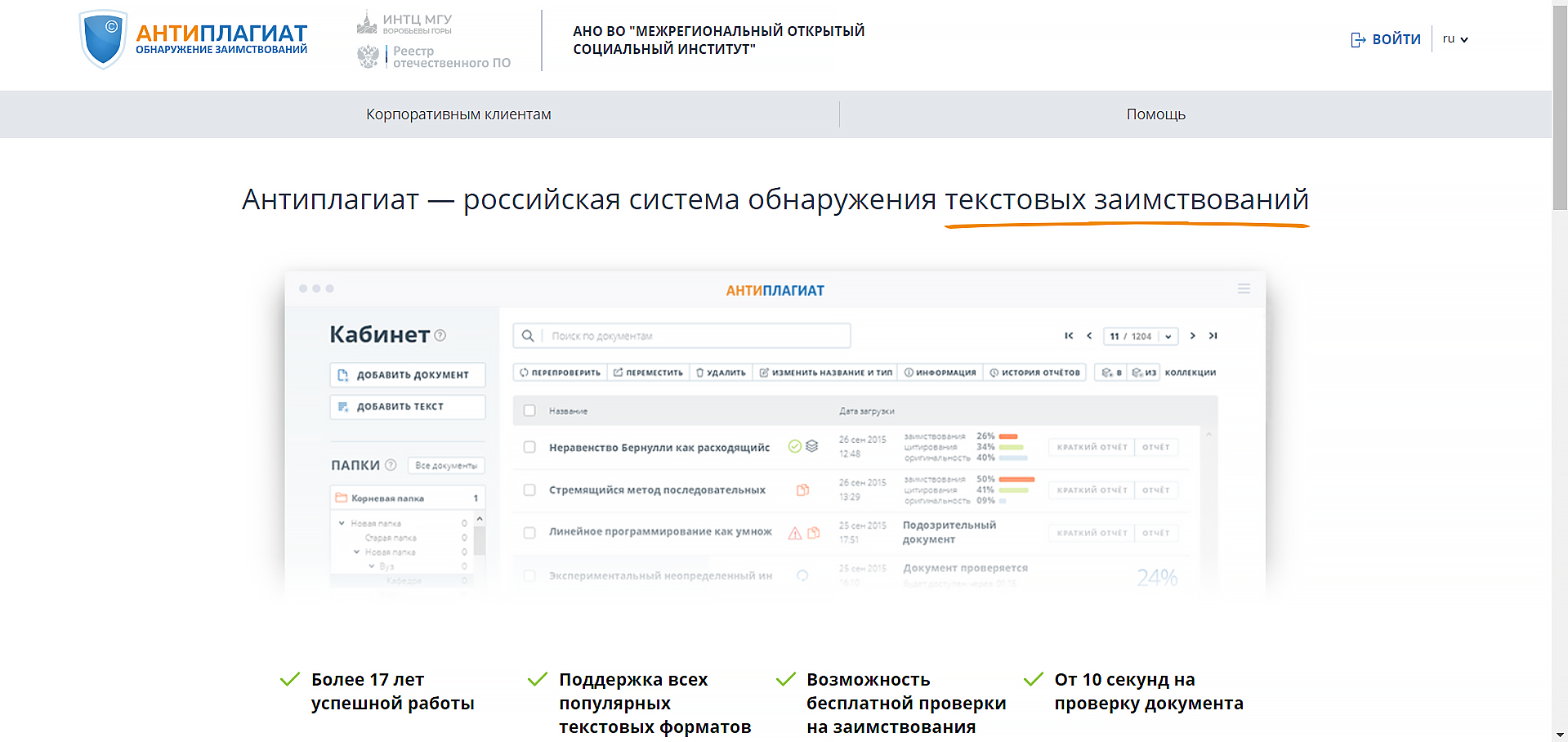Viewport: 1568px width, 742px height.
Task: Go to the previous page of documents
Action: coord(1089,336)
